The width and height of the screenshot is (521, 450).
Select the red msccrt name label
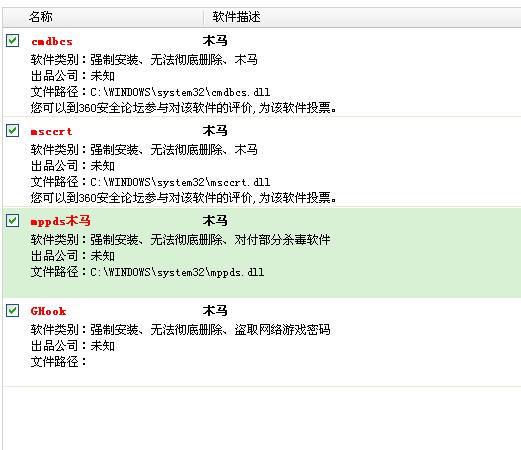click(51, 131)
